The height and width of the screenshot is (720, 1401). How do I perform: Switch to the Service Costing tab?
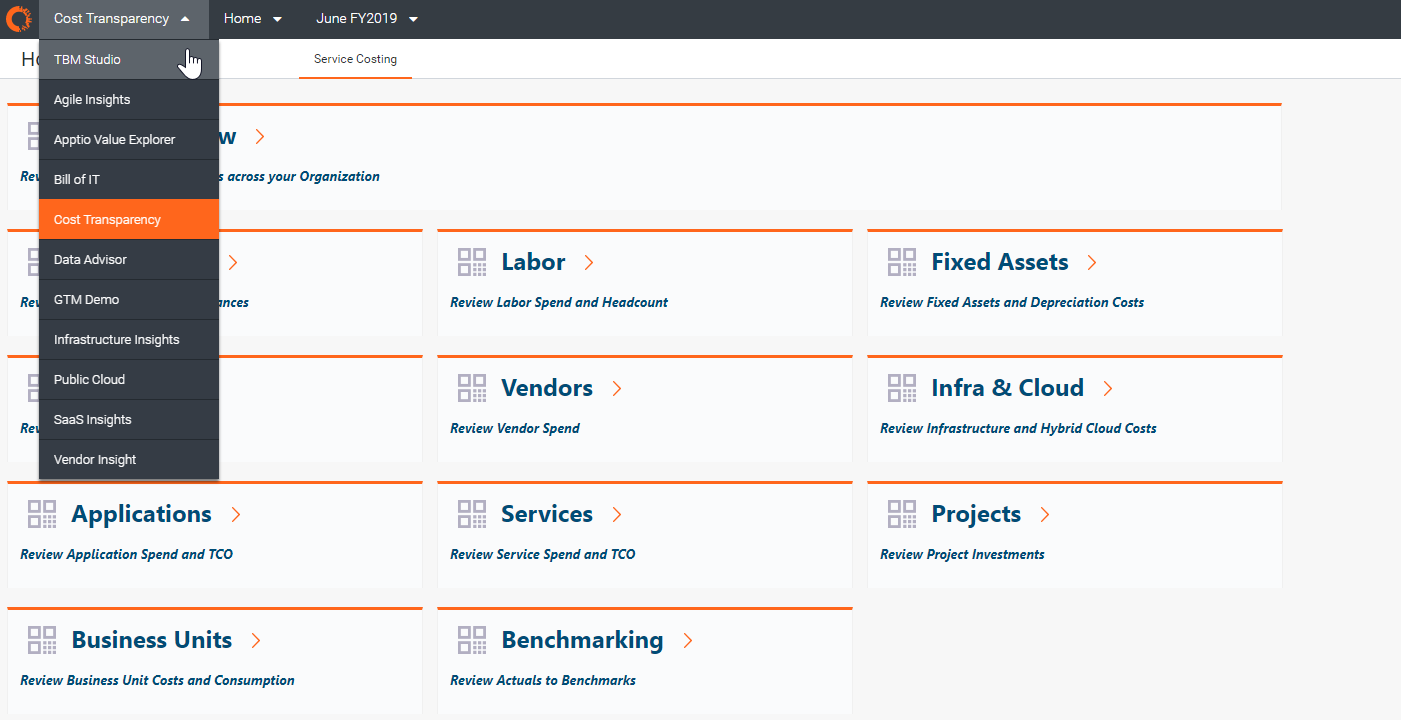pos(355,59)
